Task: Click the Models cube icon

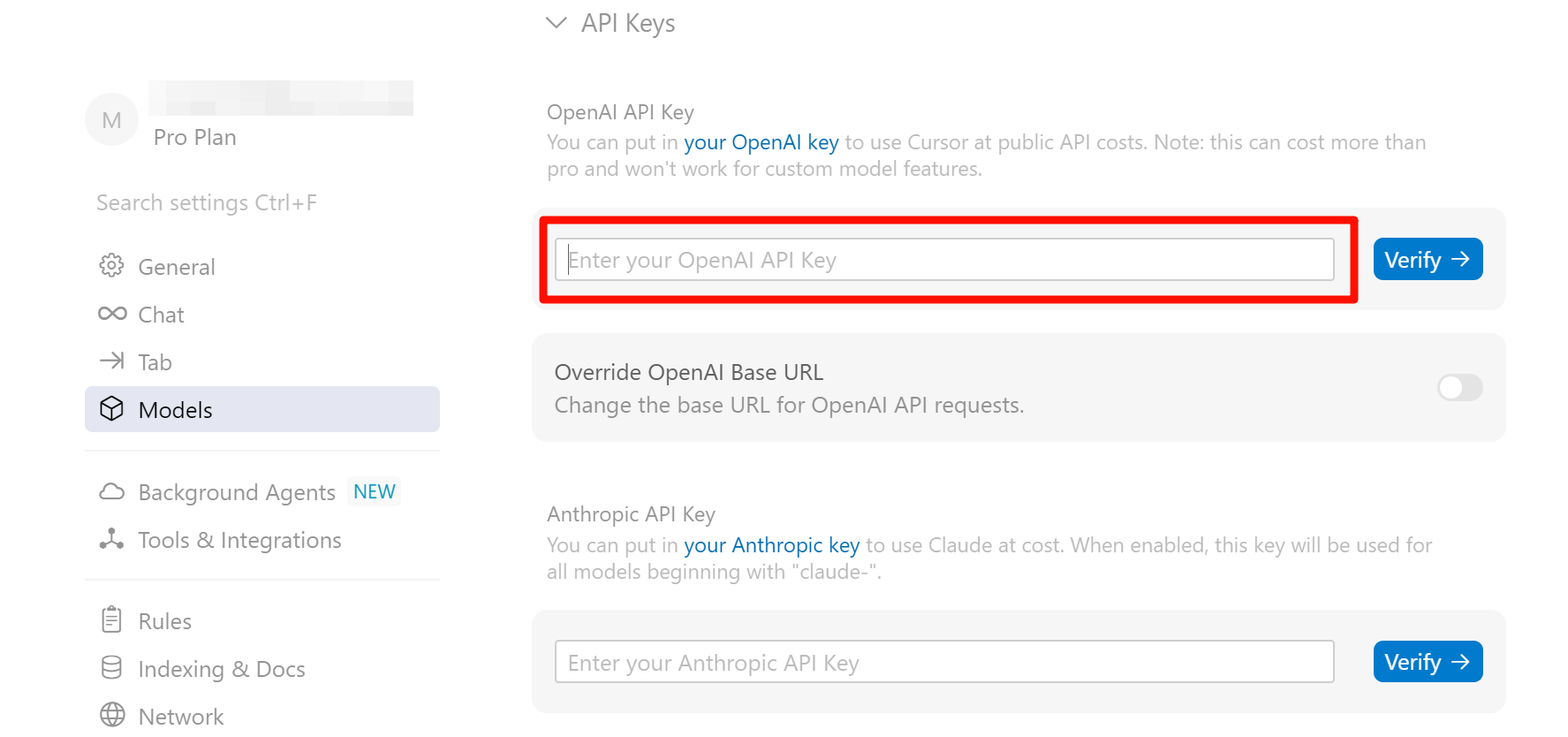Action: point(112,408)
